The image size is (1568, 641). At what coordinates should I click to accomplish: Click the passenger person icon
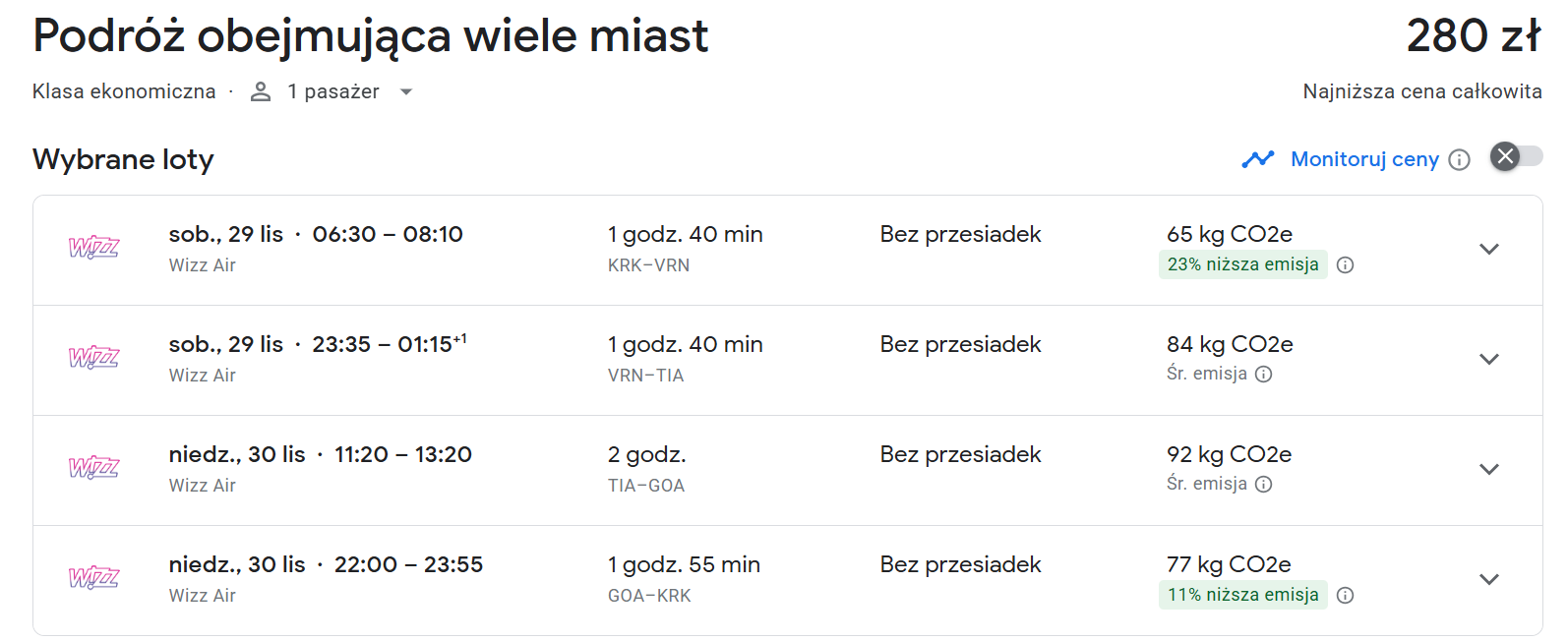(x=261, y=91)
